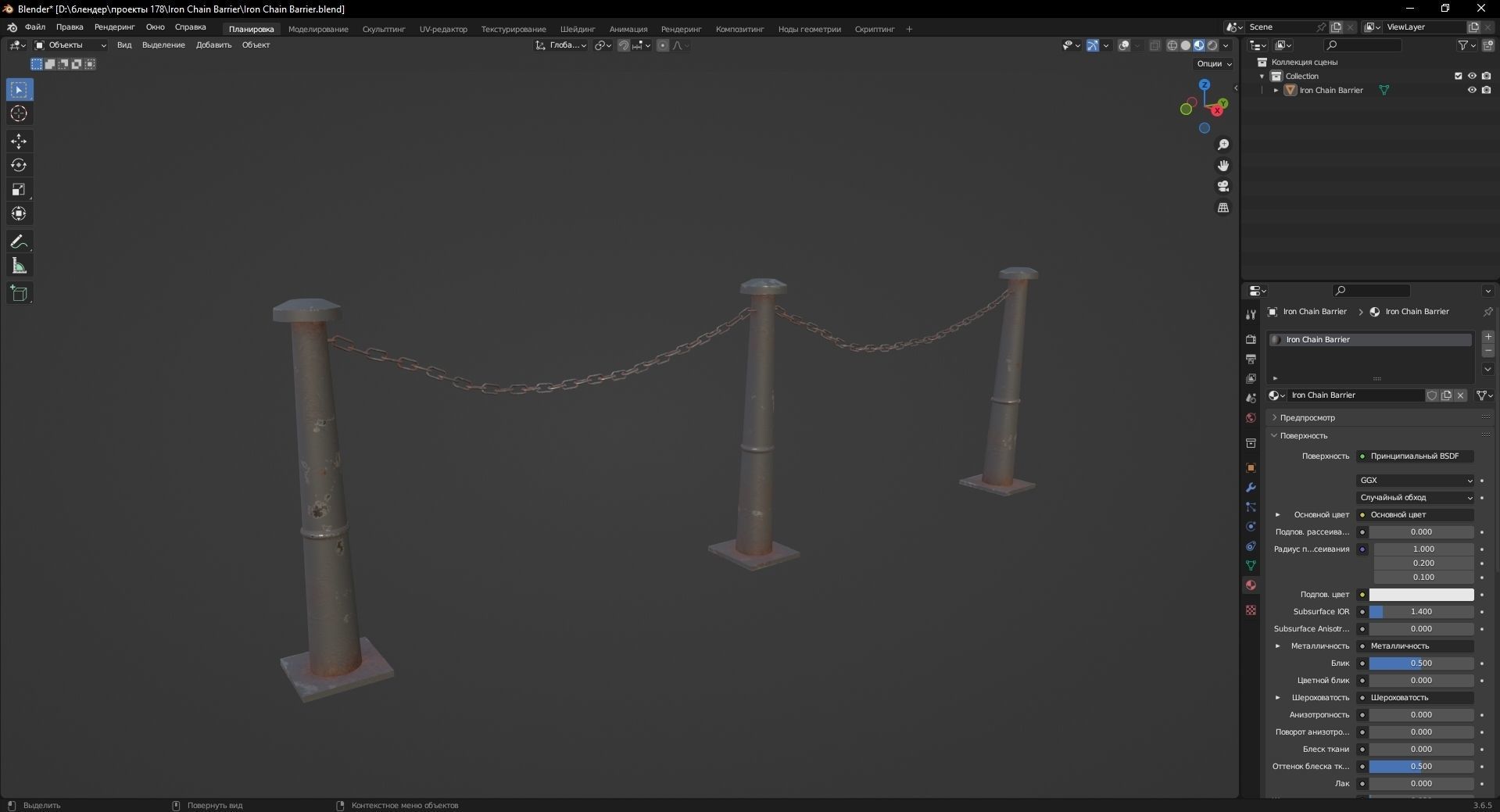Open the GGX distribution dropdown
The image size is (1500, 812).
1416,481
